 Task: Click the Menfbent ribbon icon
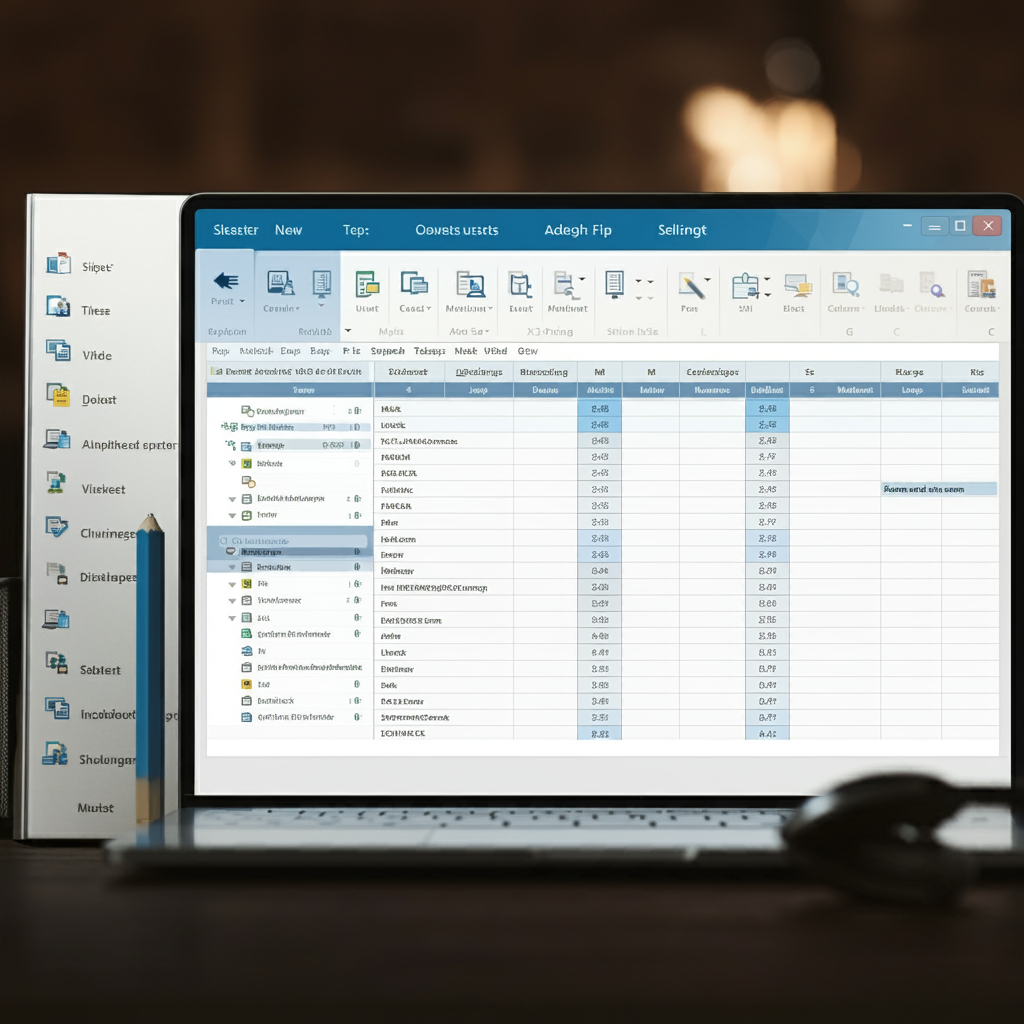coord(564,285)
